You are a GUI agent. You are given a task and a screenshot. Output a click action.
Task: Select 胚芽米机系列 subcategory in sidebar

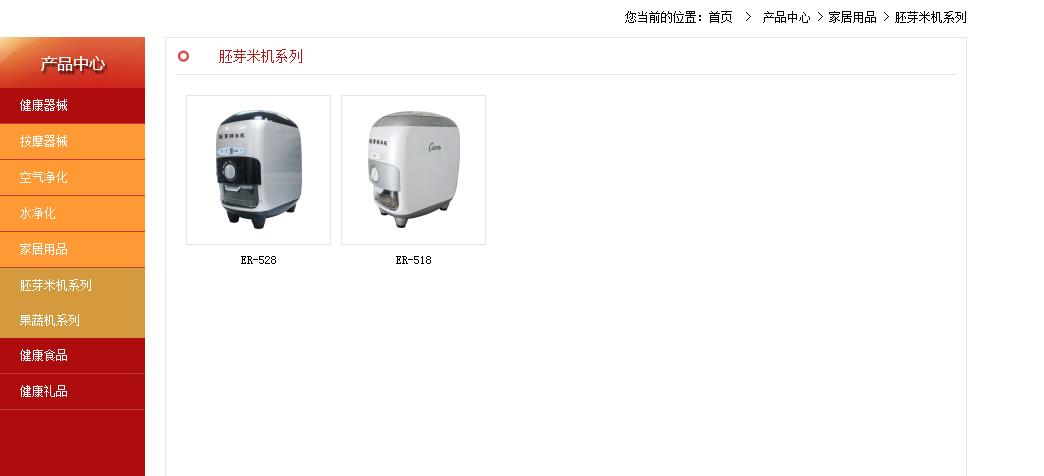[x=72, y=285]
